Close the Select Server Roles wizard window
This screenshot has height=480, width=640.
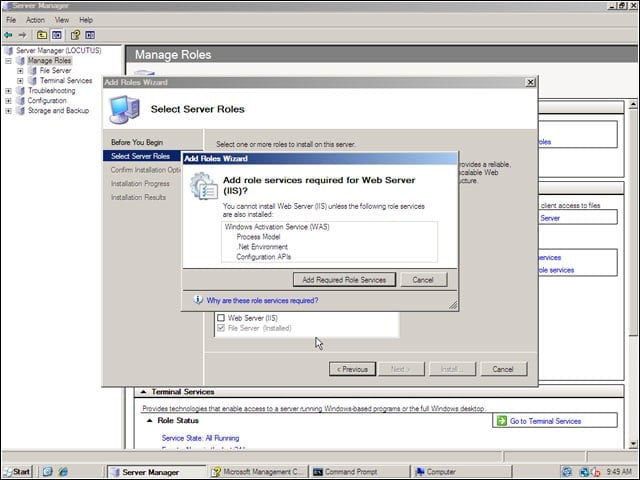click(530, 82)
